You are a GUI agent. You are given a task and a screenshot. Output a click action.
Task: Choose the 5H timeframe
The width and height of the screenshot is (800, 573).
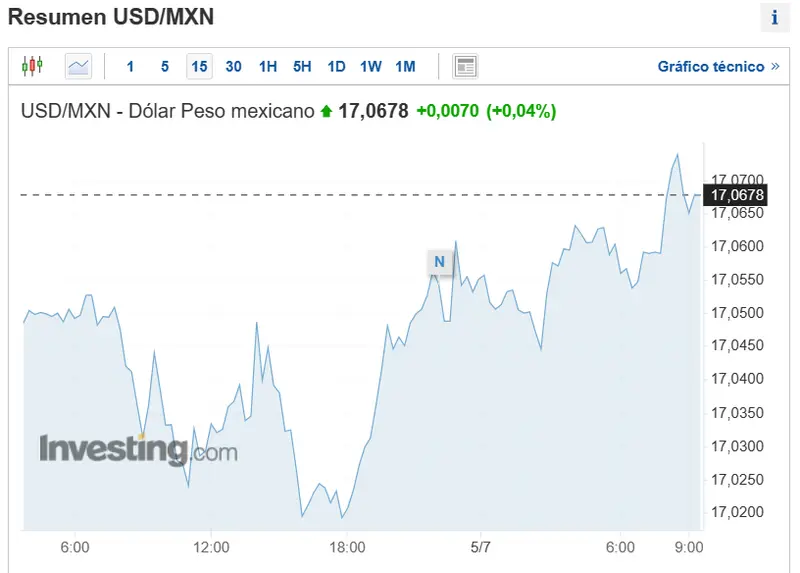[302, 67]
